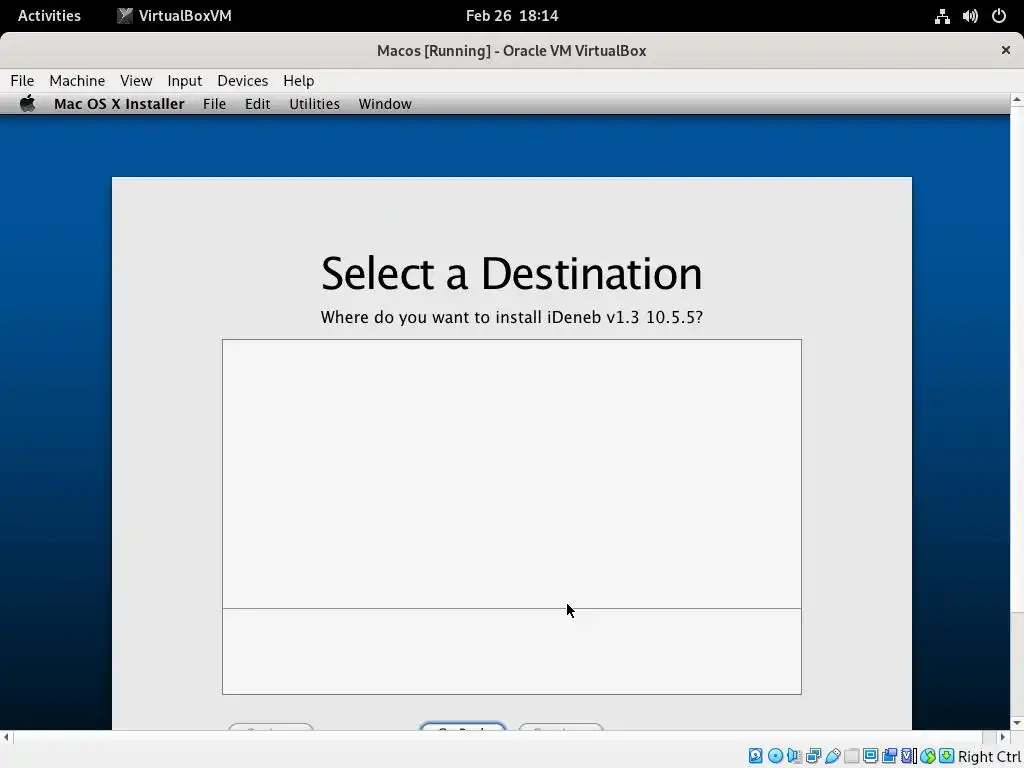Open the volume icon in top bar
The height and width of the screenshot is (768, 1024).
[970, 16]
